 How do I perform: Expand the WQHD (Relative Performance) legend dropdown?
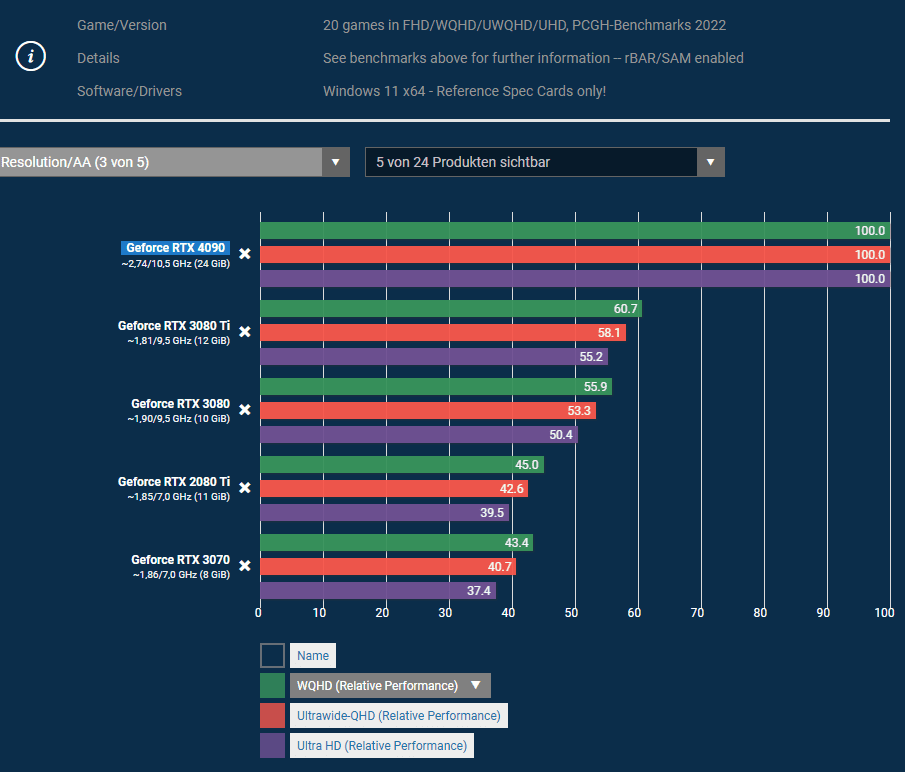click(390, 685)
